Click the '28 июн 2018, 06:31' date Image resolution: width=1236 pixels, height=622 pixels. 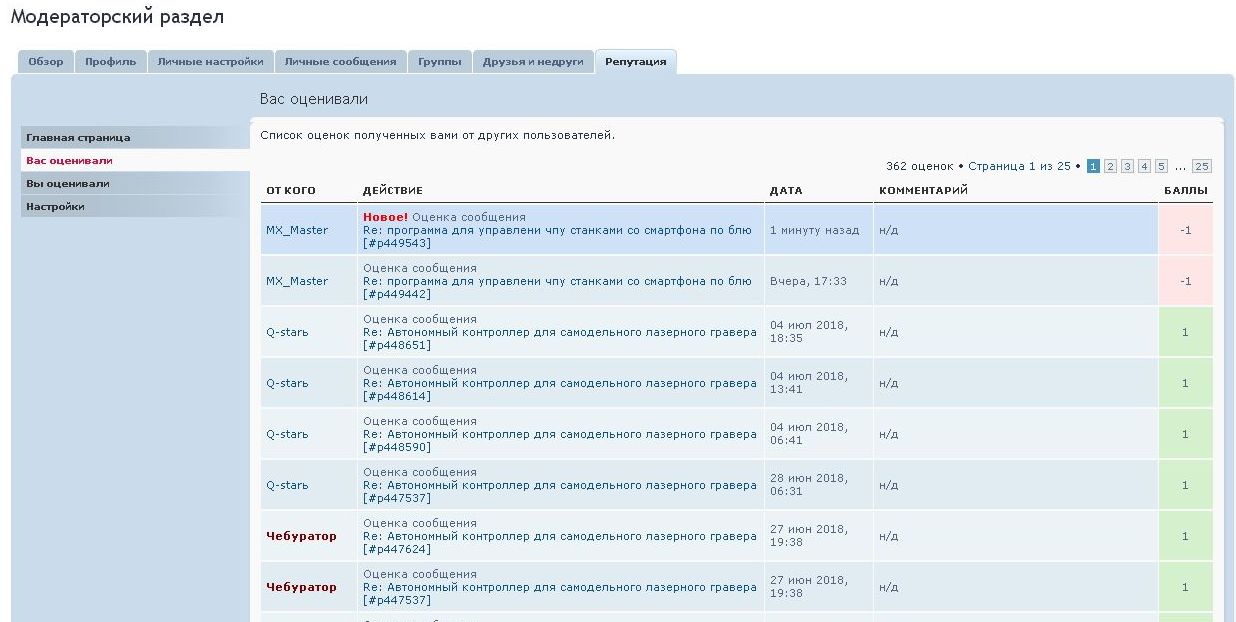[808, 485]
